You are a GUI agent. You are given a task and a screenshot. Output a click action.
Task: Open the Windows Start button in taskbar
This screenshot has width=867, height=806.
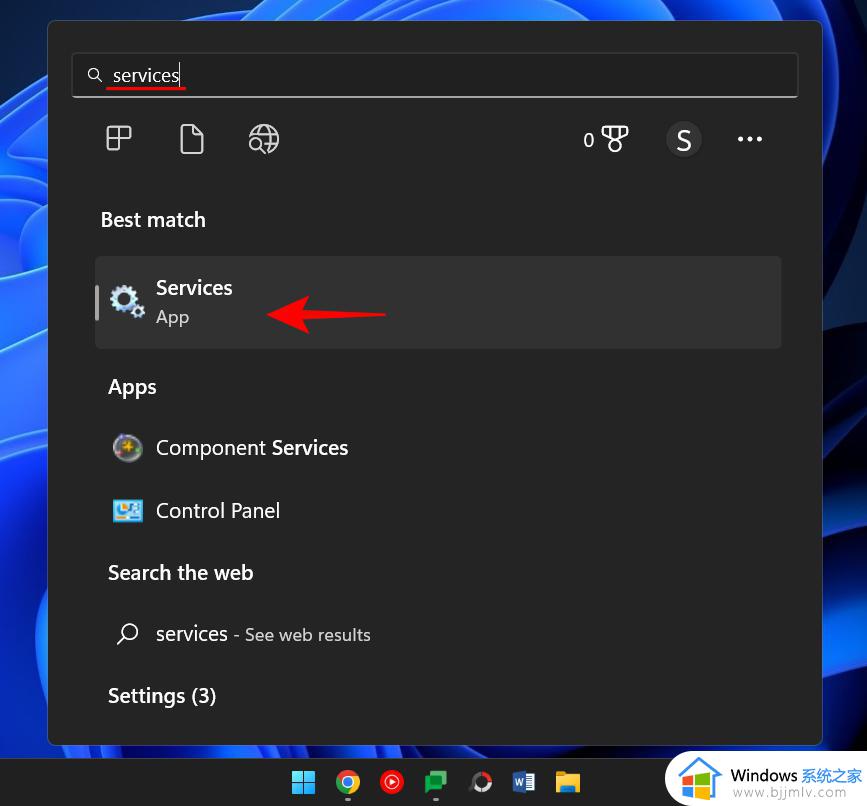304,782
